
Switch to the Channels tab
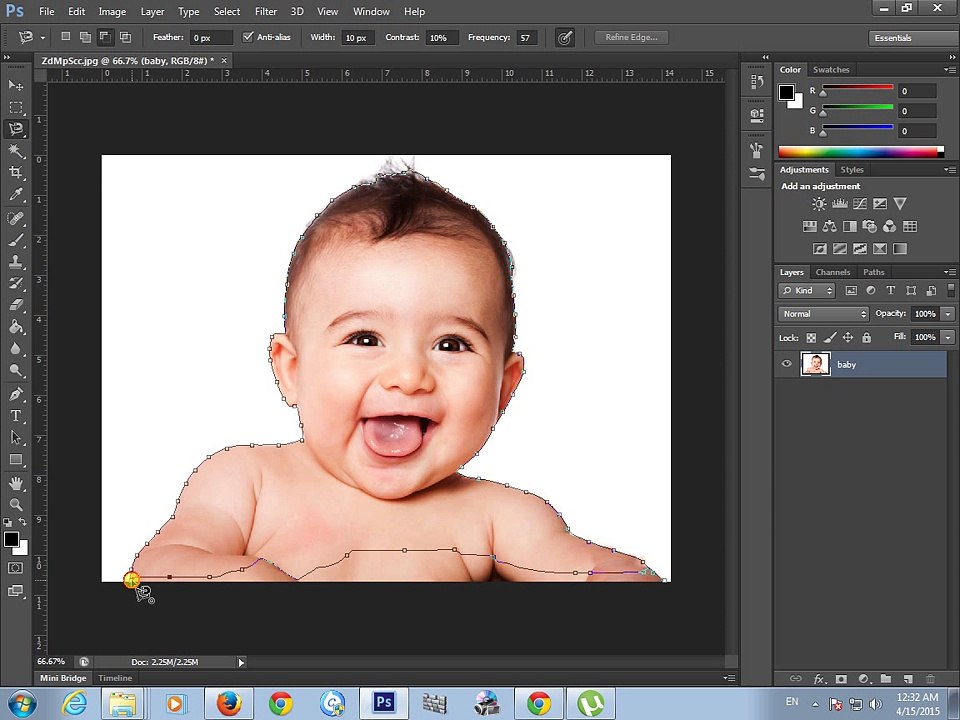pos(833,272)
